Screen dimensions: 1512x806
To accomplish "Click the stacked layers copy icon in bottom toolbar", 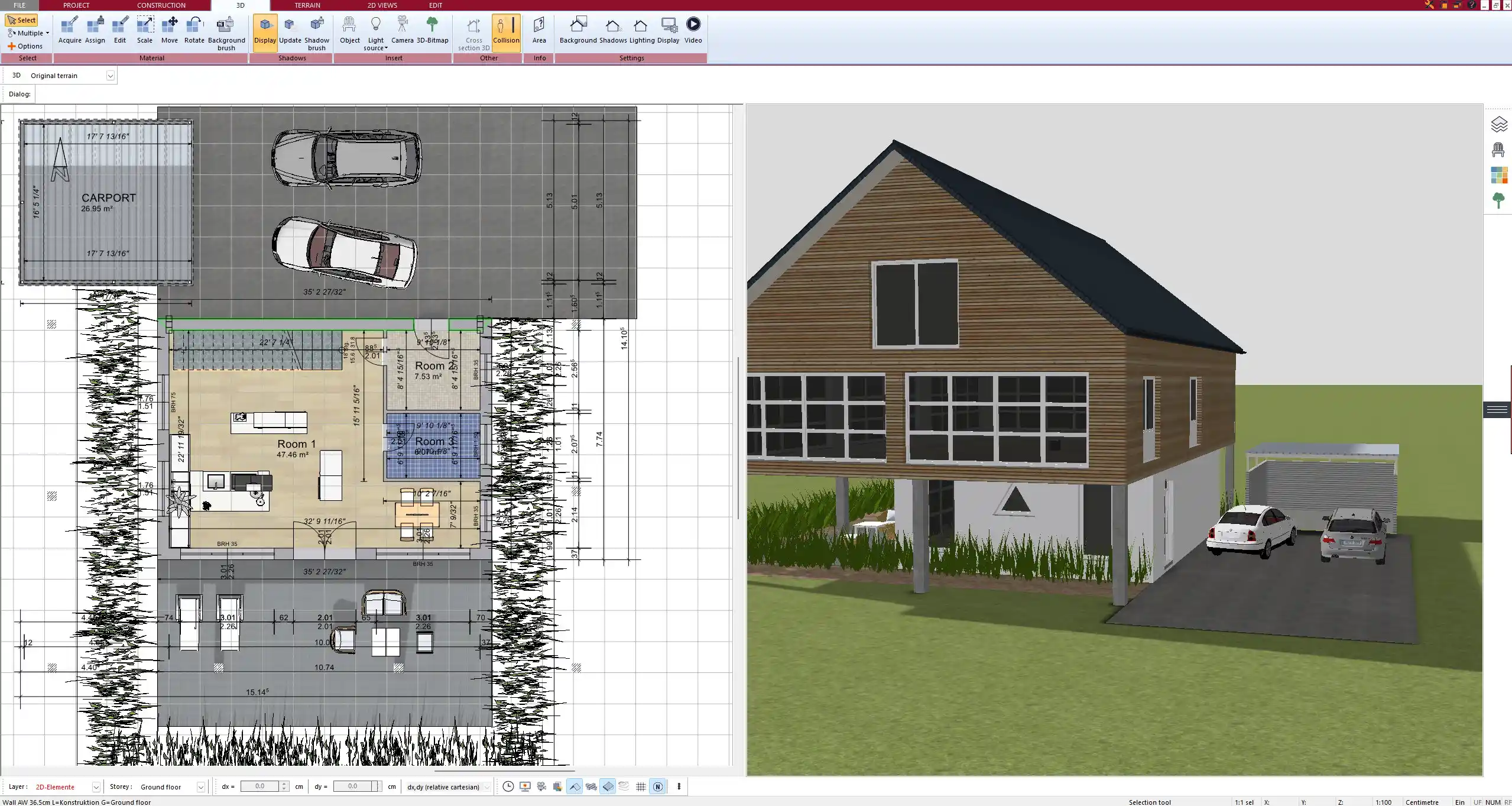I will tap(557, 786).
